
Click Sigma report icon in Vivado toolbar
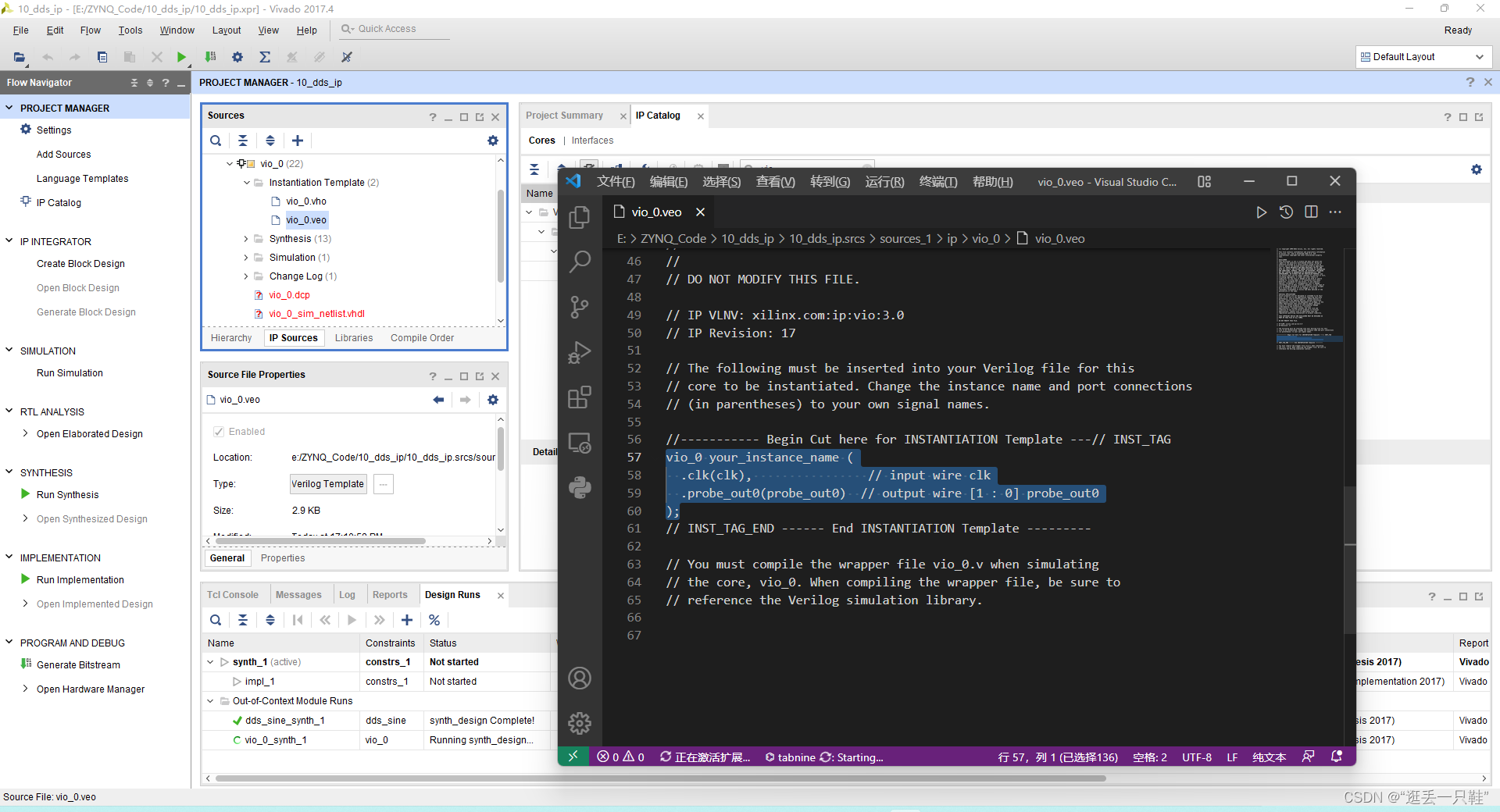coord(265,57)
